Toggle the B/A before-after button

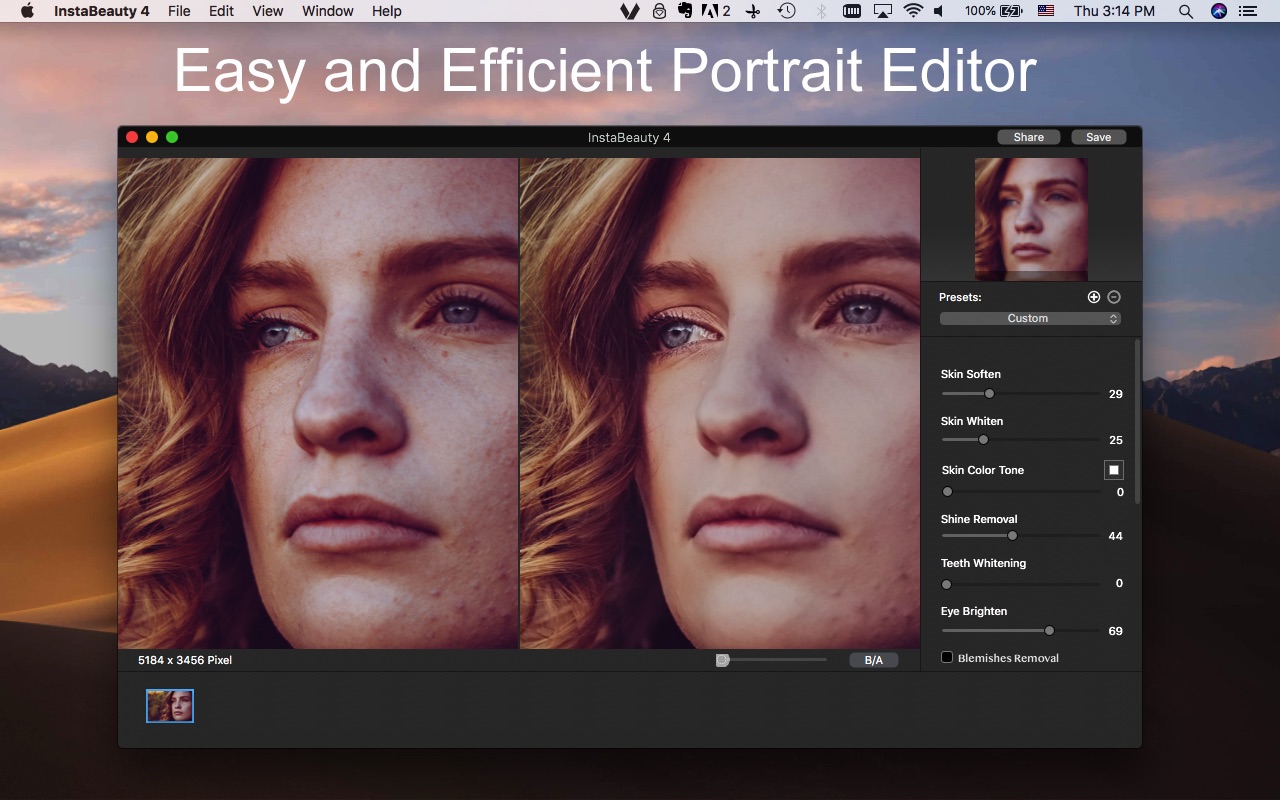pos(874,660)
